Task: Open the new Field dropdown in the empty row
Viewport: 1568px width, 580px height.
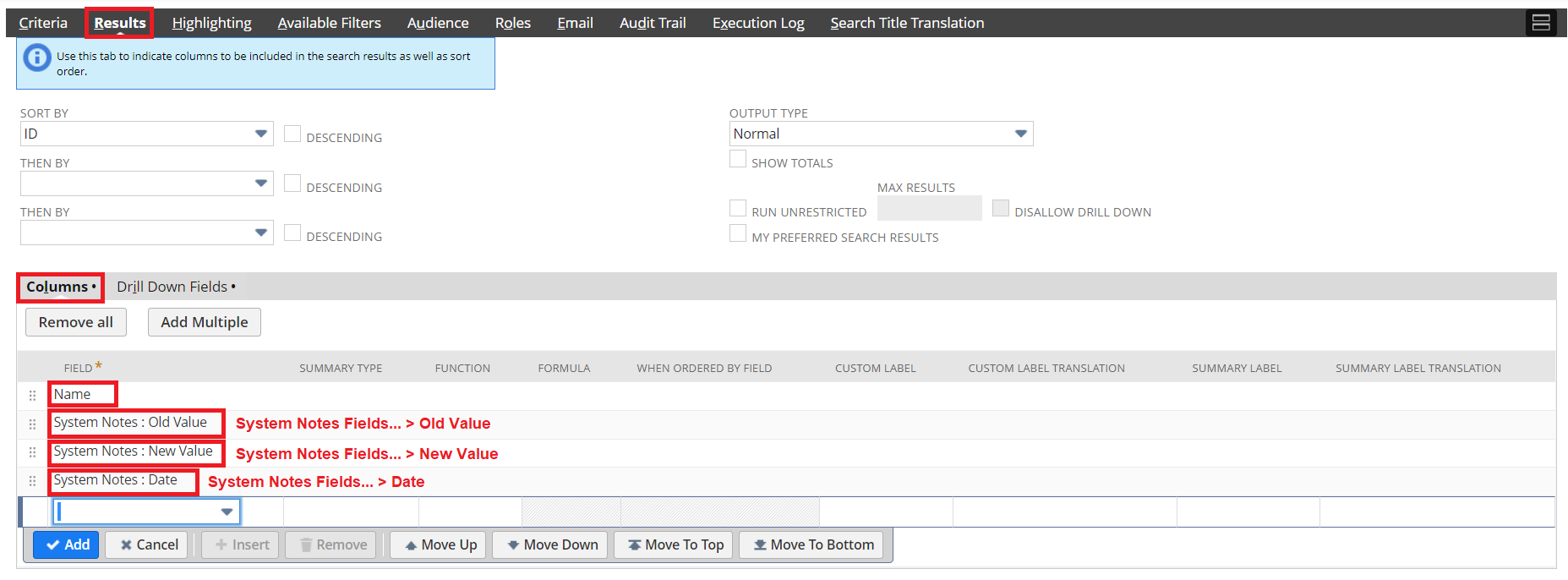Action: pos(147,512)
